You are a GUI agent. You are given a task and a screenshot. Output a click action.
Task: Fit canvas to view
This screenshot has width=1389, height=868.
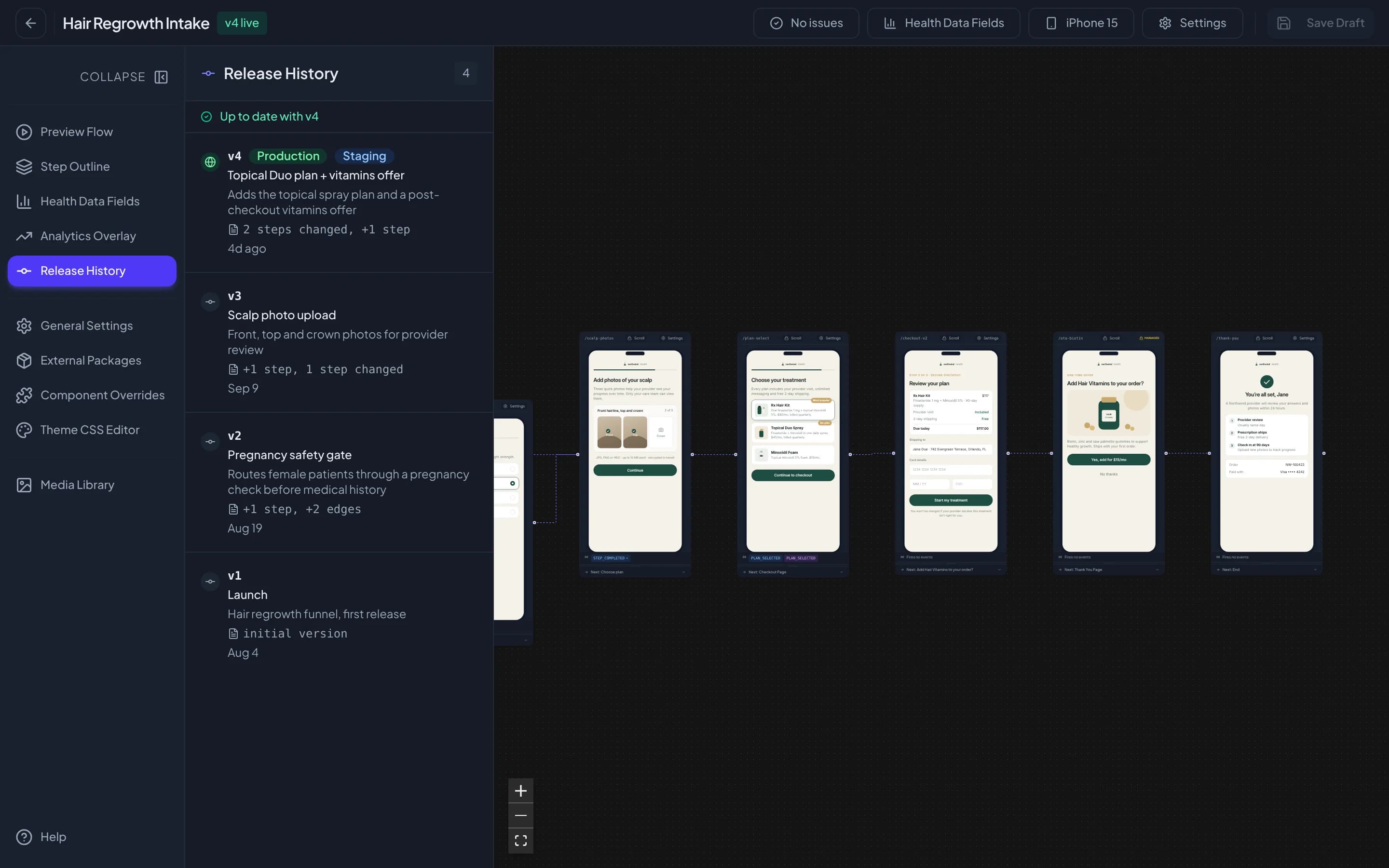pyautogui.click(x=520, y=841)
